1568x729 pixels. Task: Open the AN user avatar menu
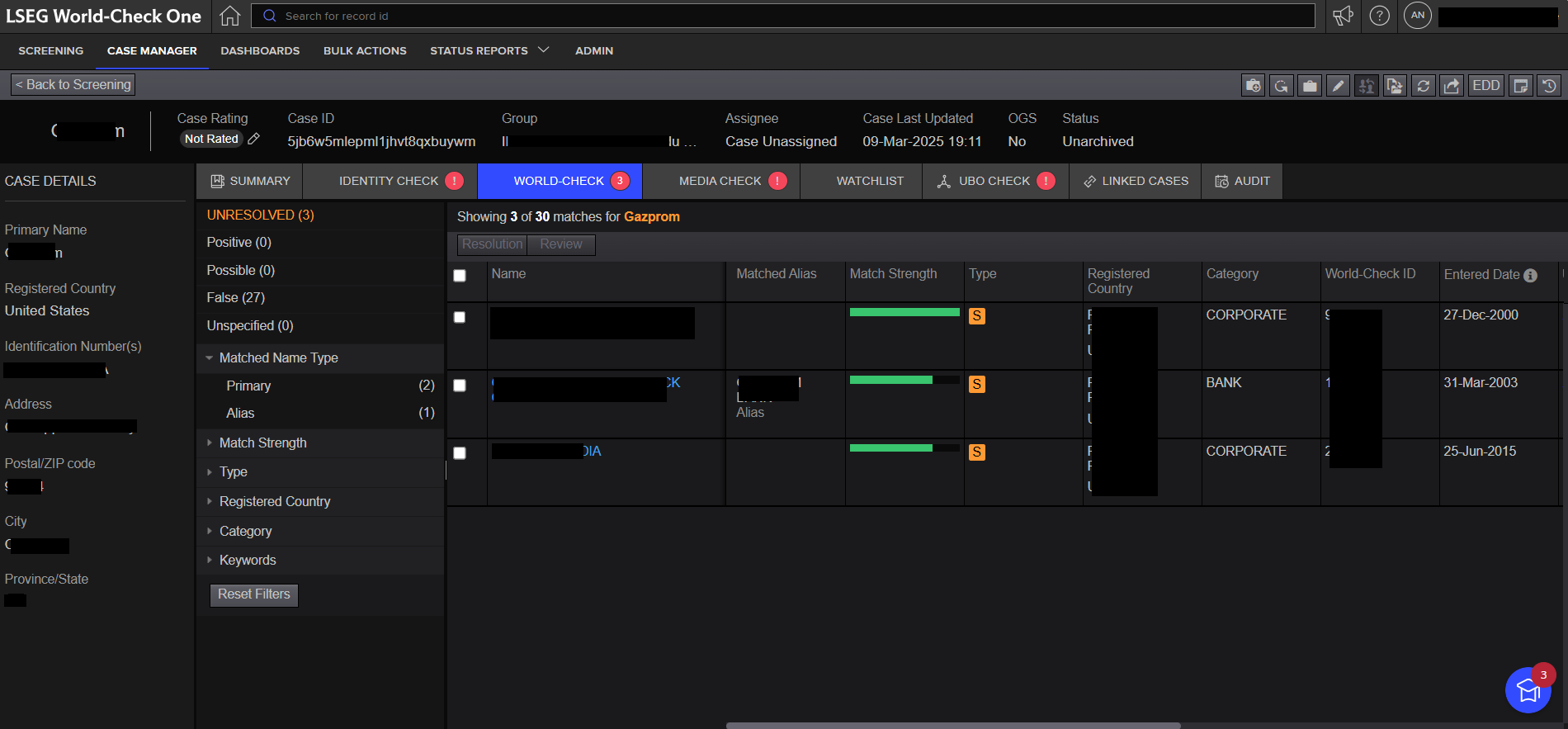[x=1418, y=15]
